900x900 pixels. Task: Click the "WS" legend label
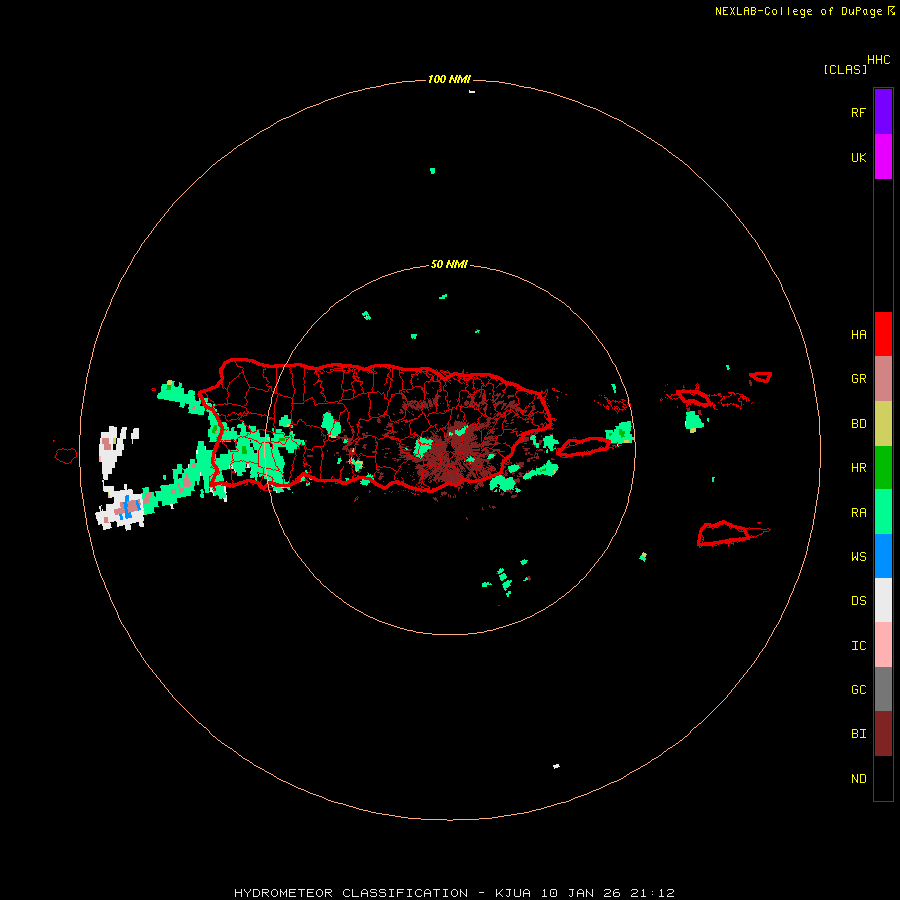858,557
